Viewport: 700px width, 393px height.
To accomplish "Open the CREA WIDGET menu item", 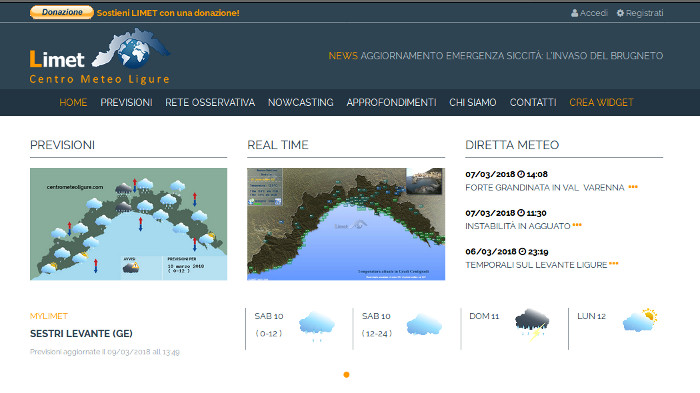I will [601, 102].
